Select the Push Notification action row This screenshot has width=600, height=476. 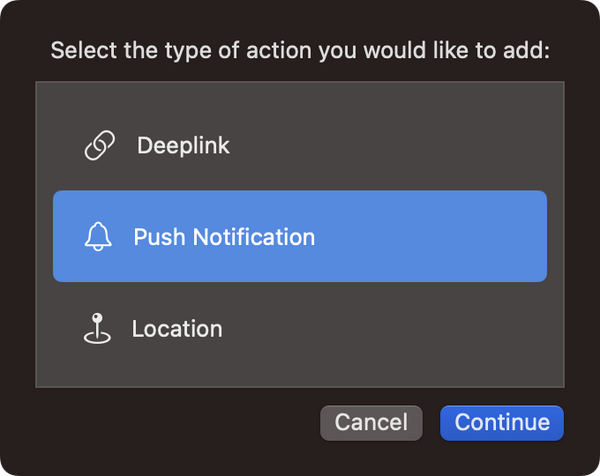[x=300, y=237]
